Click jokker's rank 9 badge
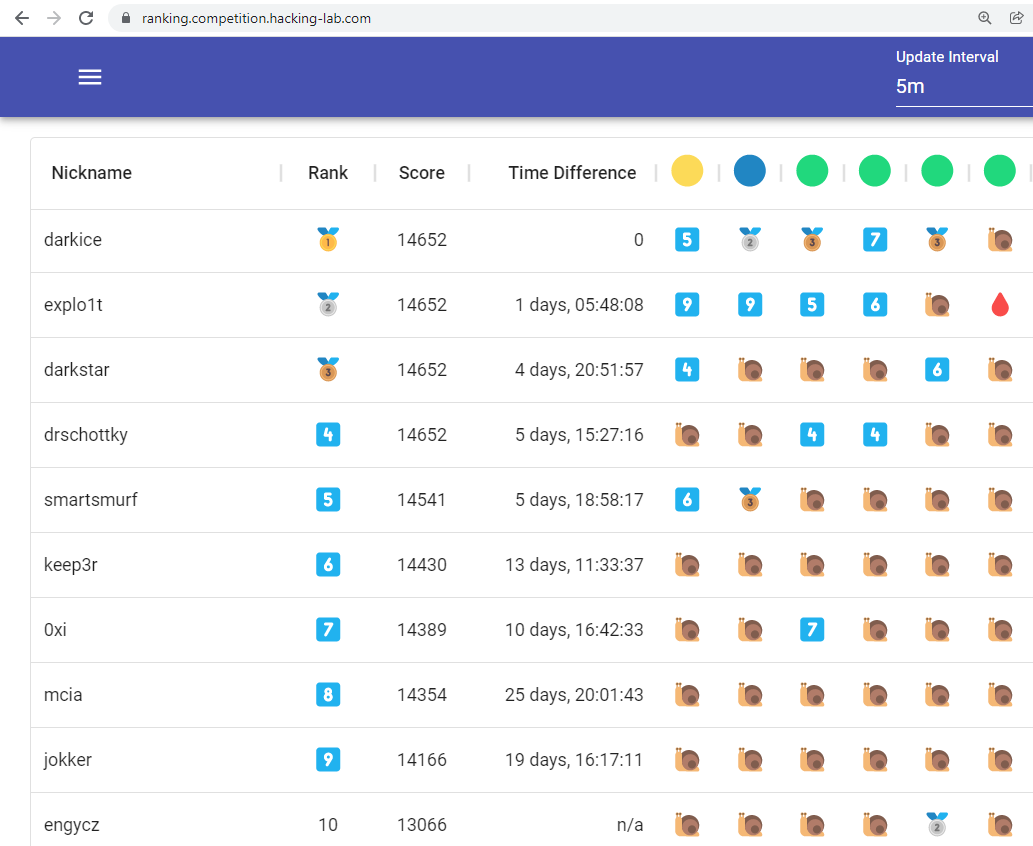This screenshot has width=1033, height=846. click(x=328, y=760)
